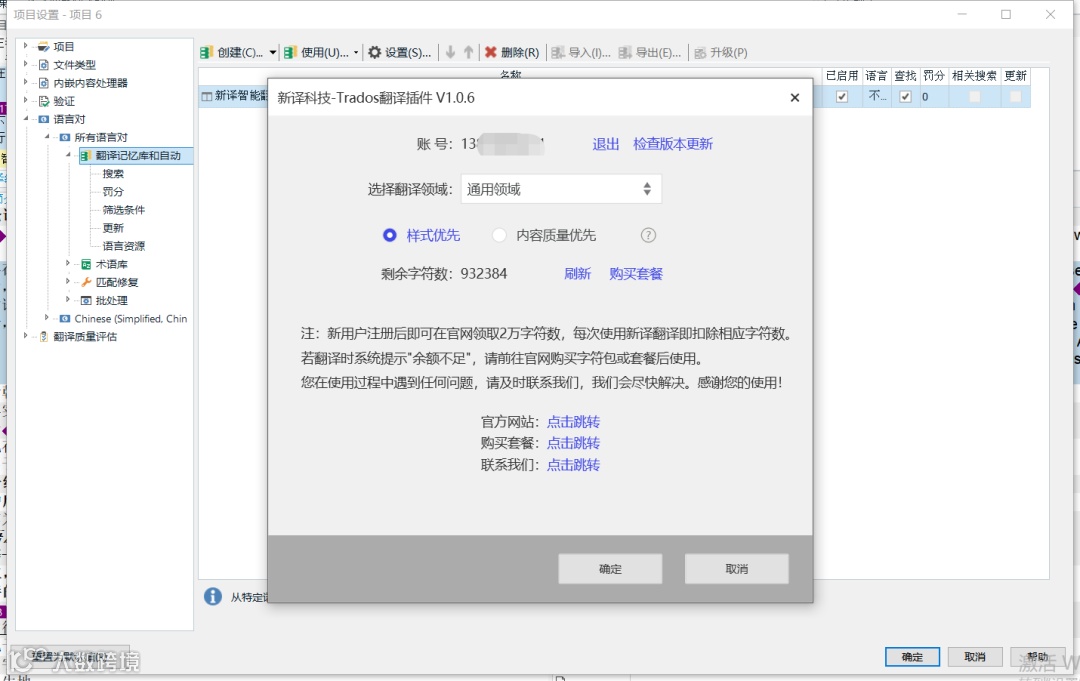Select 文件类型 in the settings tree

(74, 65)
